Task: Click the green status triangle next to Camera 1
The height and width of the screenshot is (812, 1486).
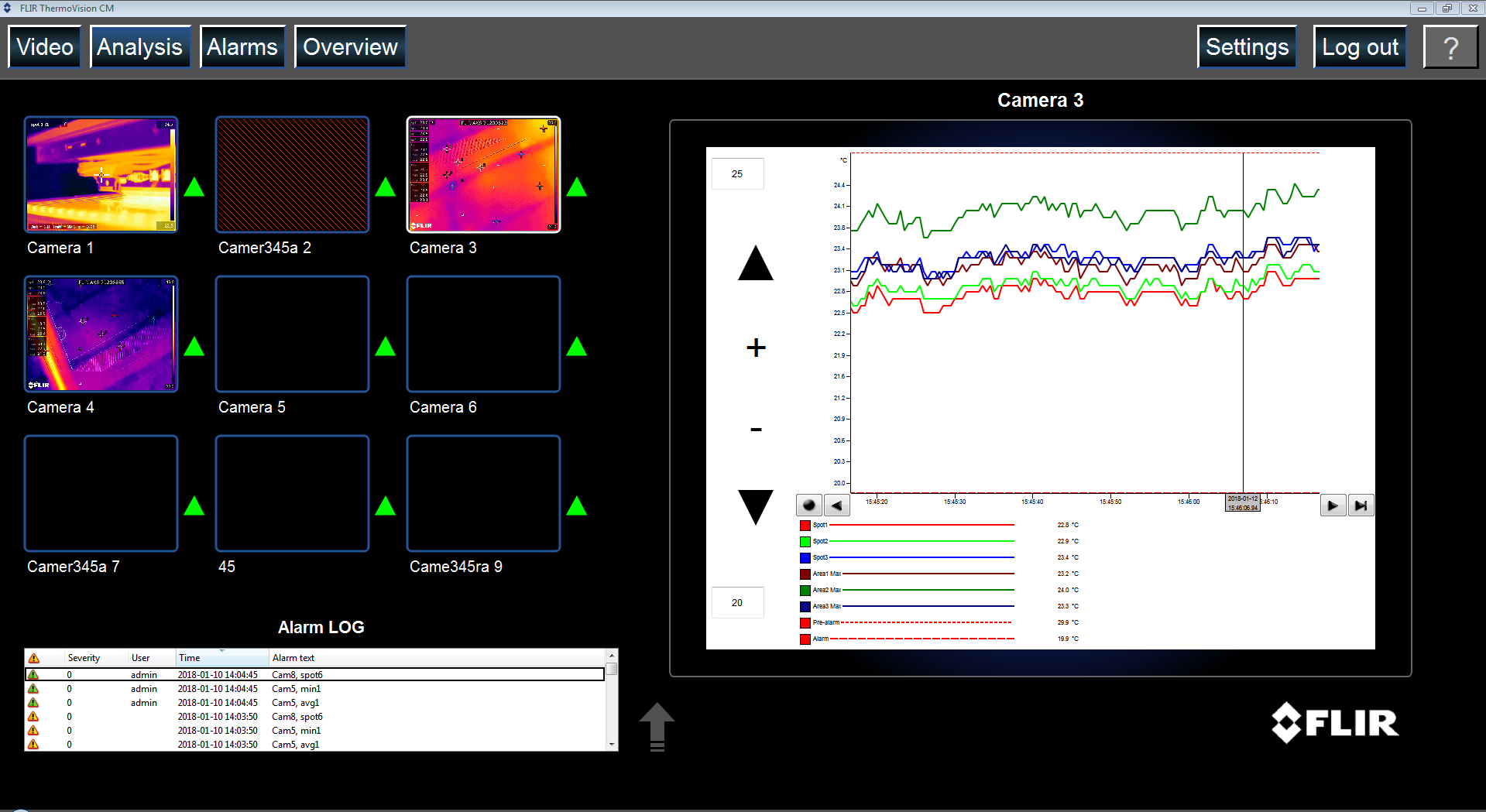Action: (194, 187)
